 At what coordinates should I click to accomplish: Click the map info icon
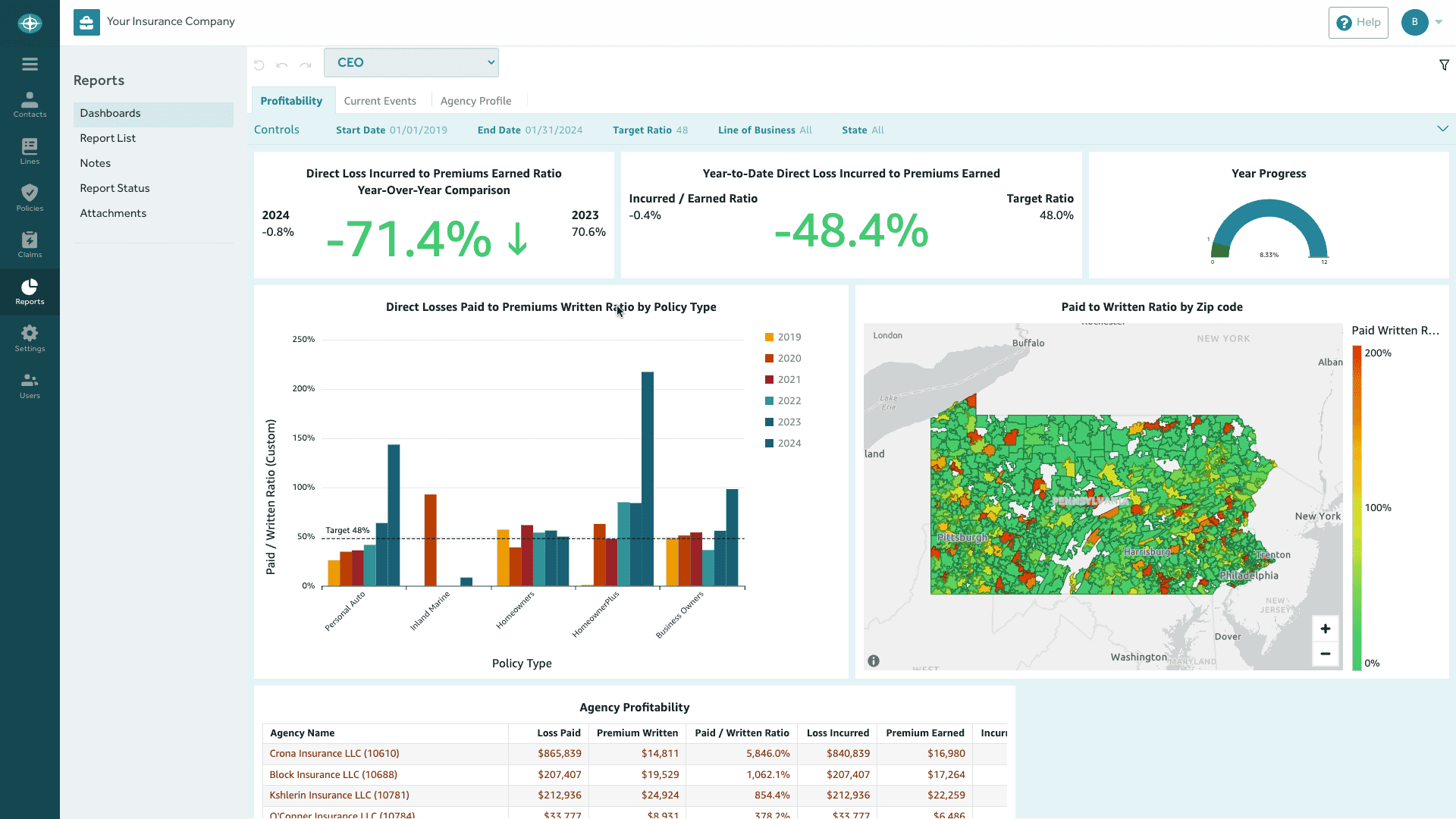(x=874, y=661)
